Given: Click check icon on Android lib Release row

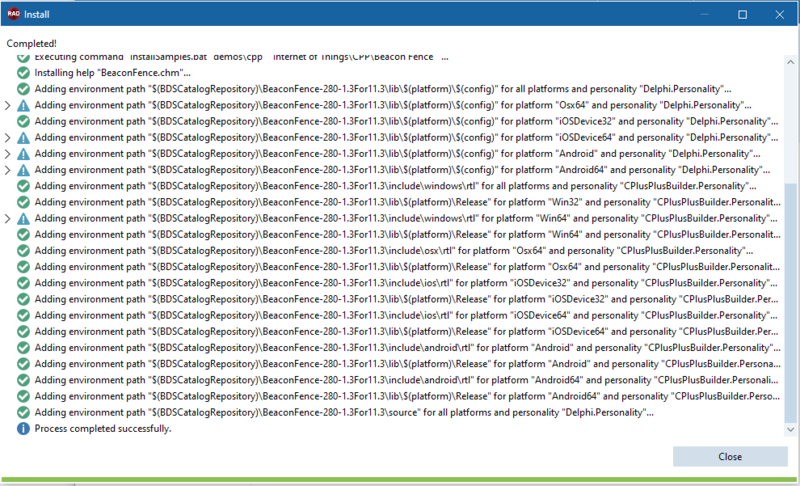Looking at the screenshot, I should (23, 364).
